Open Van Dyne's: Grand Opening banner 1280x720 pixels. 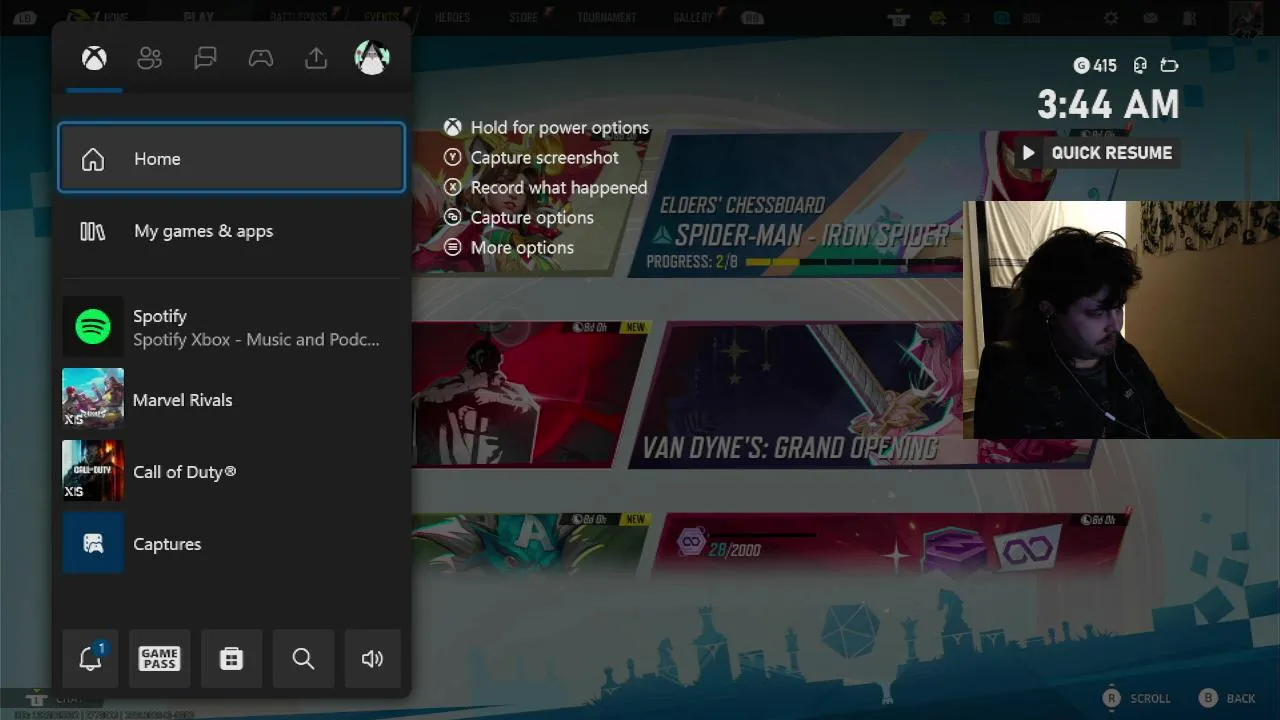tap(795, 395)
